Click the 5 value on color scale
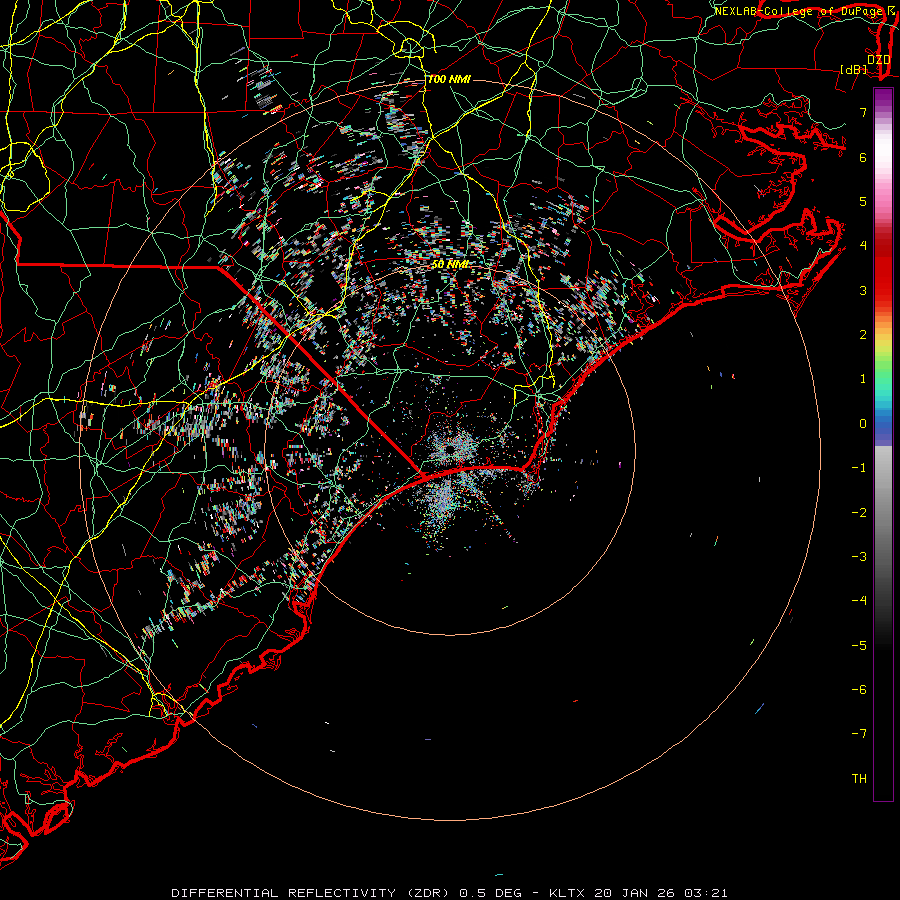 [863, 201]
